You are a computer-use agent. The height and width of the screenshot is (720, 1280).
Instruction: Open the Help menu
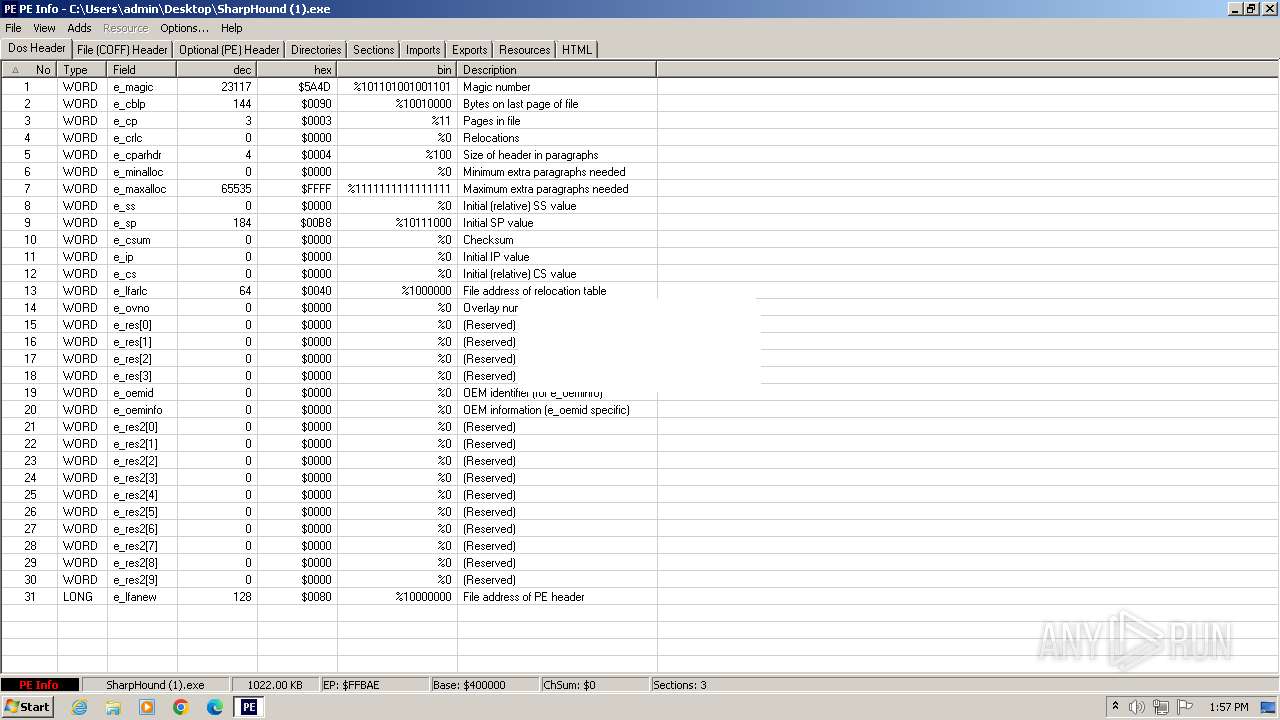231,28
